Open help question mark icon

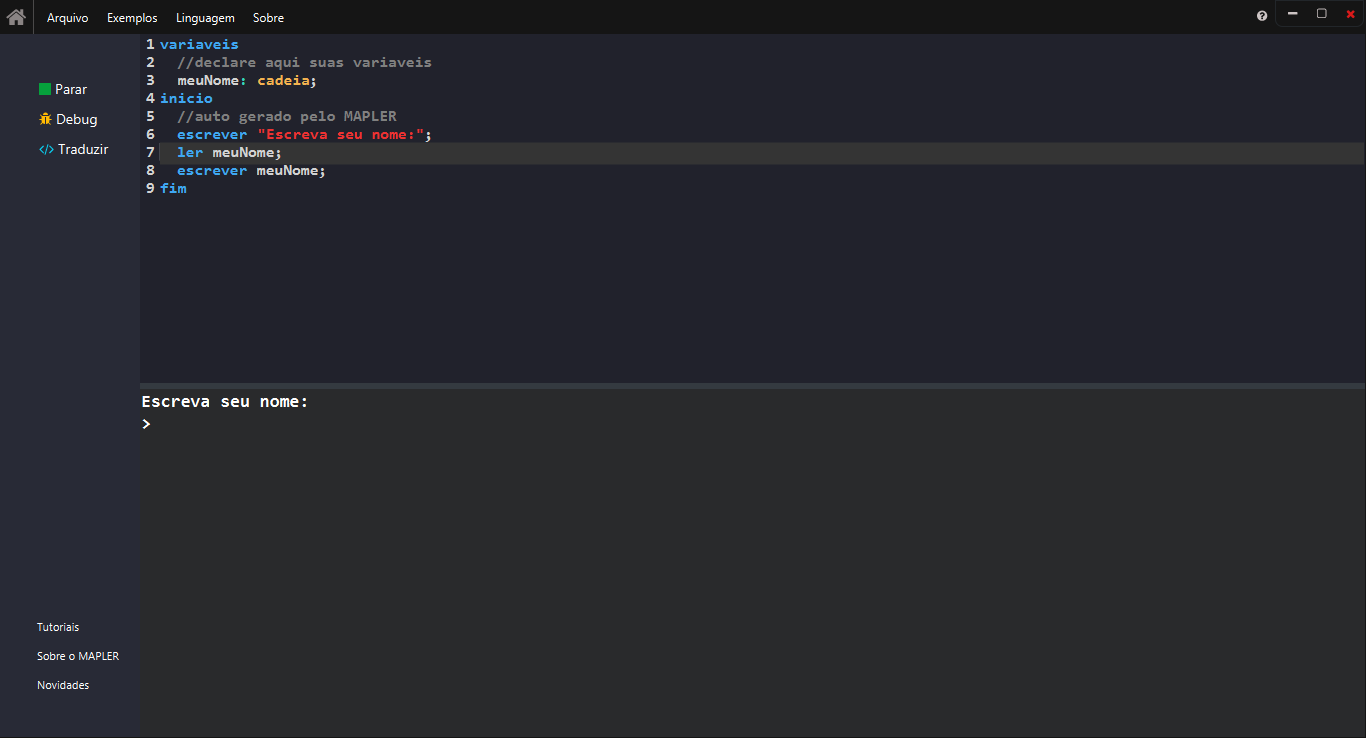point(1262,15)
